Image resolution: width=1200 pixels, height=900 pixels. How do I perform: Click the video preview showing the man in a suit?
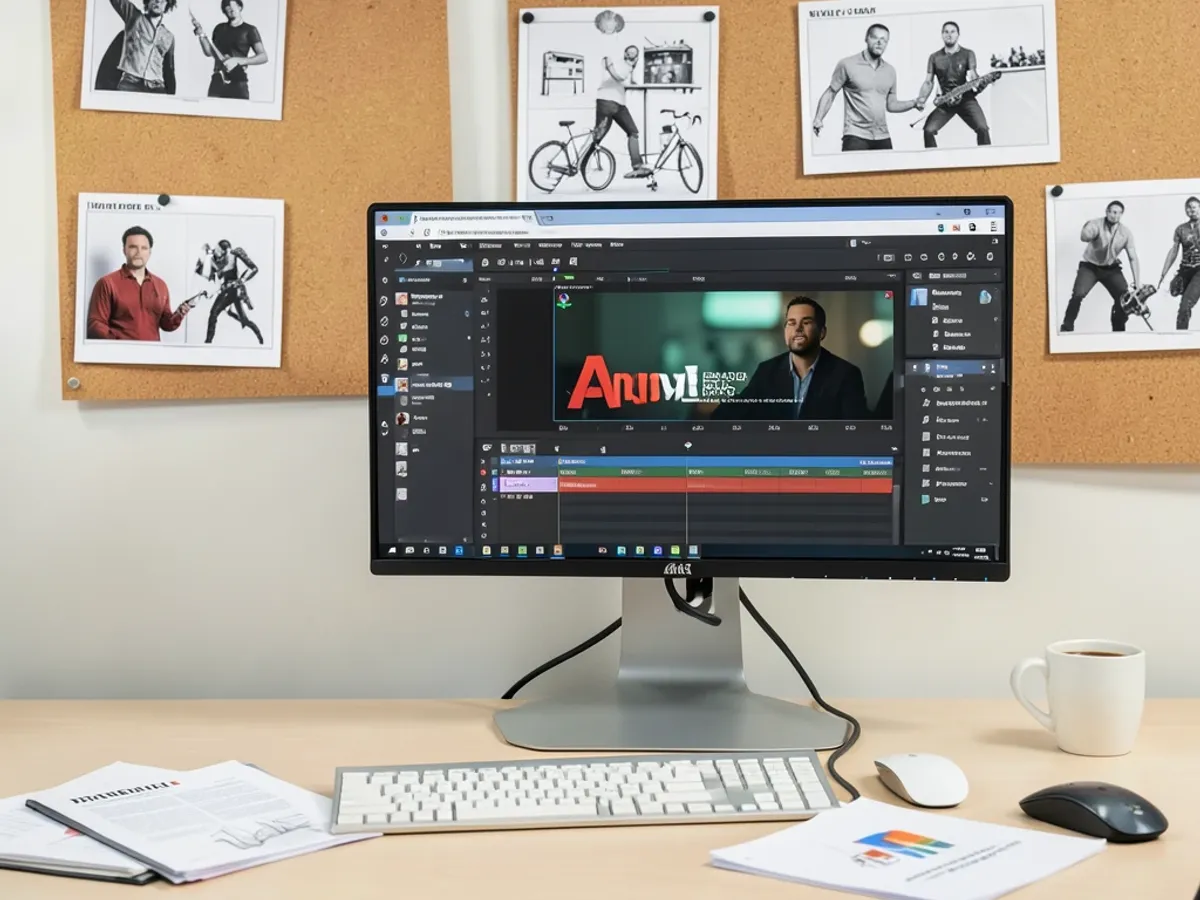723,355
